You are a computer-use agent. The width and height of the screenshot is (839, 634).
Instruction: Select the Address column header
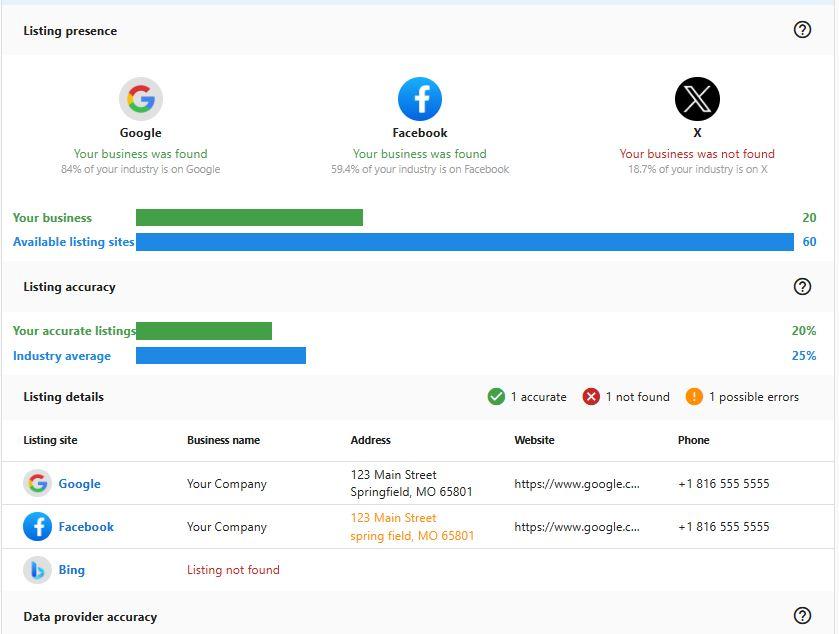[371, 440]
